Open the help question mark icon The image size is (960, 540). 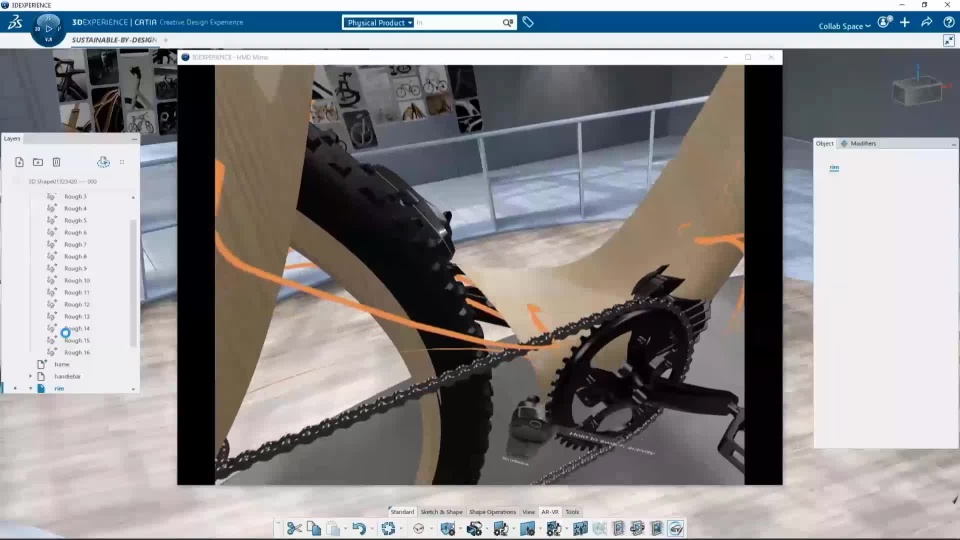pyautogui.click(x=949, y=23)
